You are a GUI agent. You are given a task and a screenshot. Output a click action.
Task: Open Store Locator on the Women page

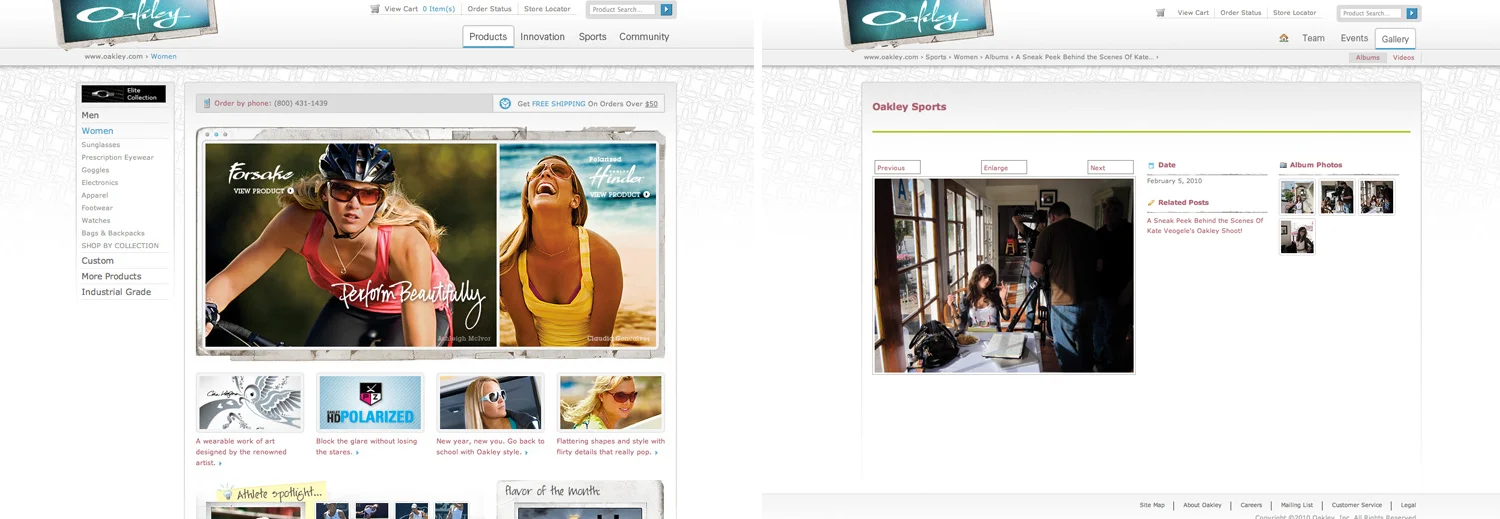tap(547, 9)
